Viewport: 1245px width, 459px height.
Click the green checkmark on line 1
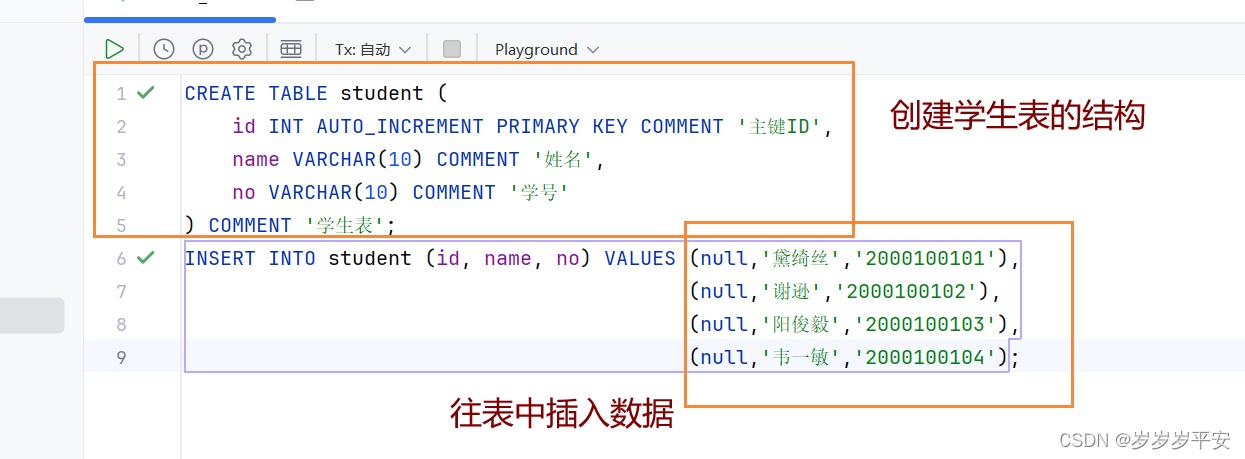click(146, 93)
